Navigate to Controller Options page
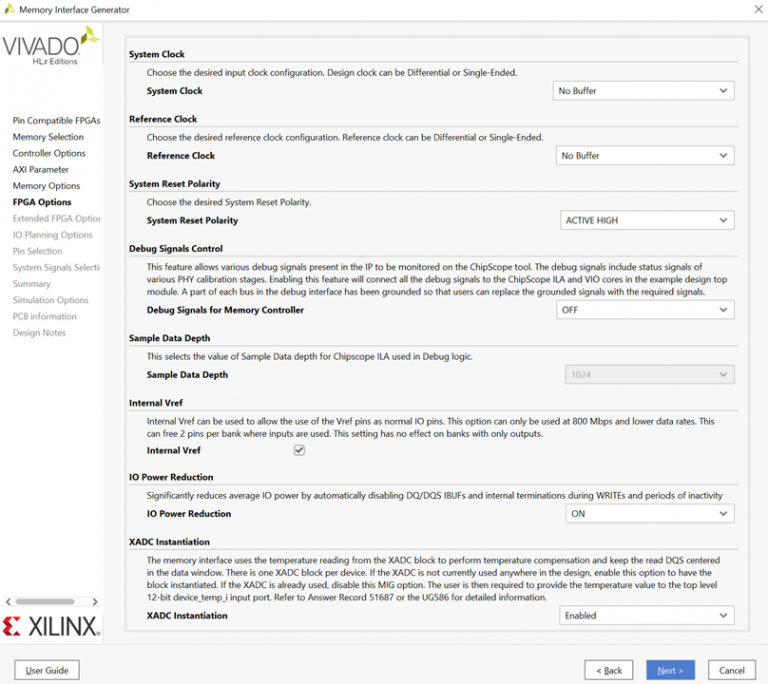The height and width of the screenshot is (684, 768). (49, 154)
